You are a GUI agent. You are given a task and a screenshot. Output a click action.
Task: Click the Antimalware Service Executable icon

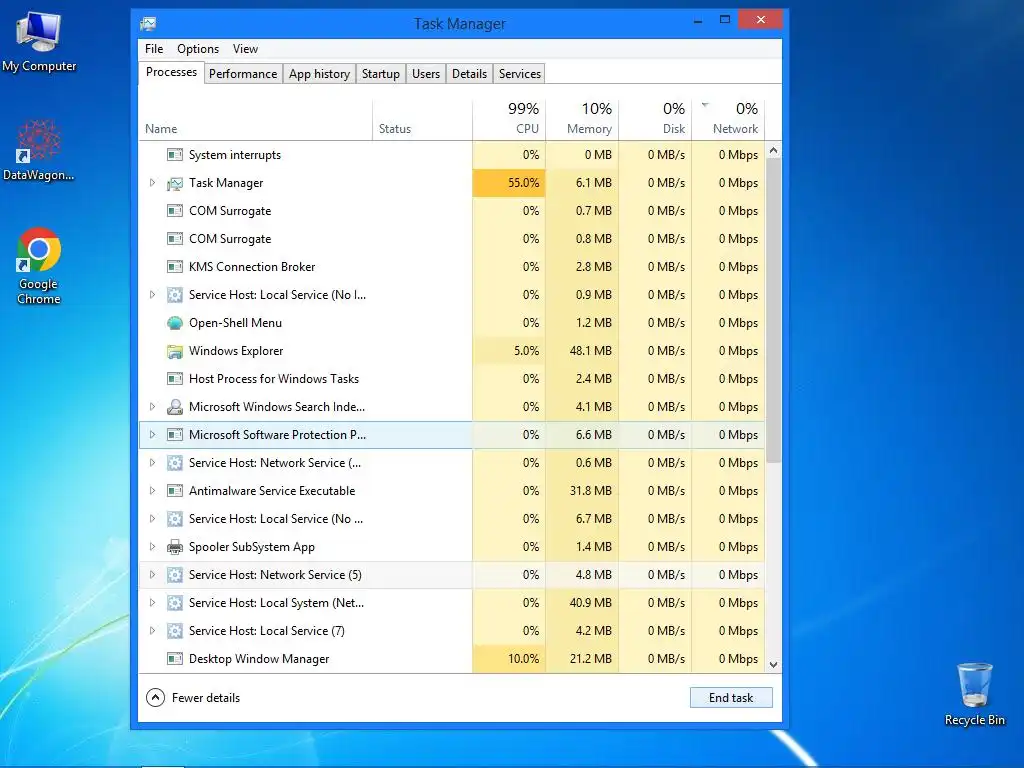tap(174, 490)
